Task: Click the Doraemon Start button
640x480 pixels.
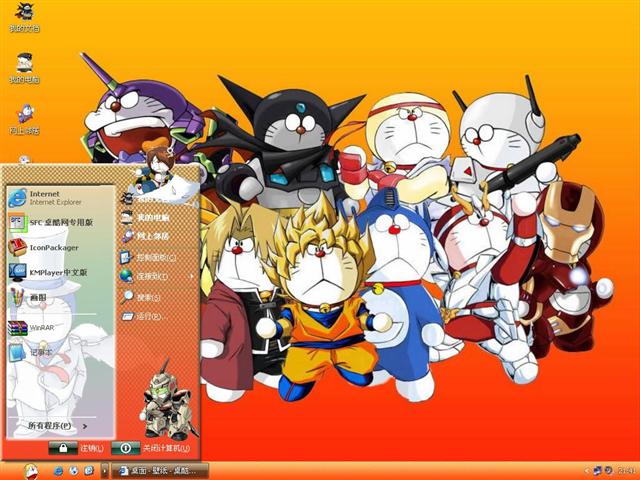Action: pos(31,471)
